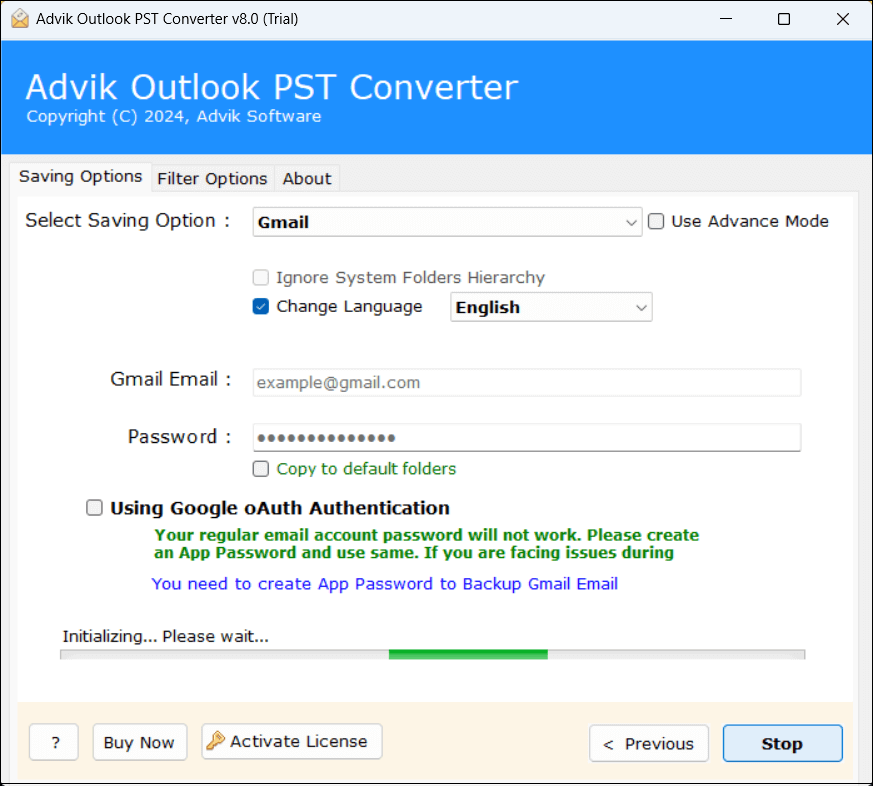This screenshot has width=873, height=786.
Task: Open the Select Saving Option Gmail dropdown
Action: pos(447,222)
